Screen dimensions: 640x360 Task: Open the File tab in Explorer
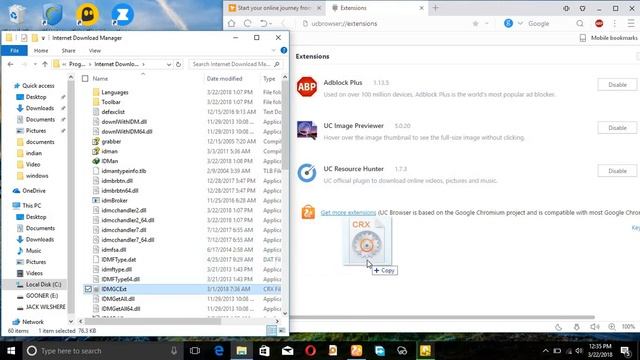pyautogui.click(x=14, y=51)
